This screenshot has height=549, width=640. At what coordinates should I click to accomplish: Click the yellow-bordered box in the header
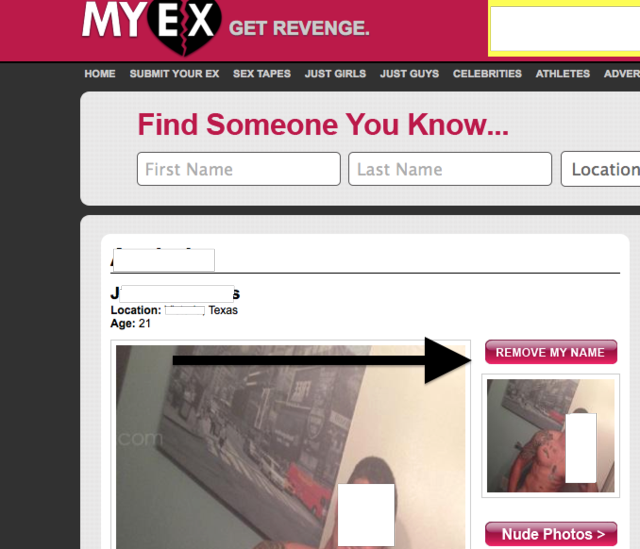[564, 29]
